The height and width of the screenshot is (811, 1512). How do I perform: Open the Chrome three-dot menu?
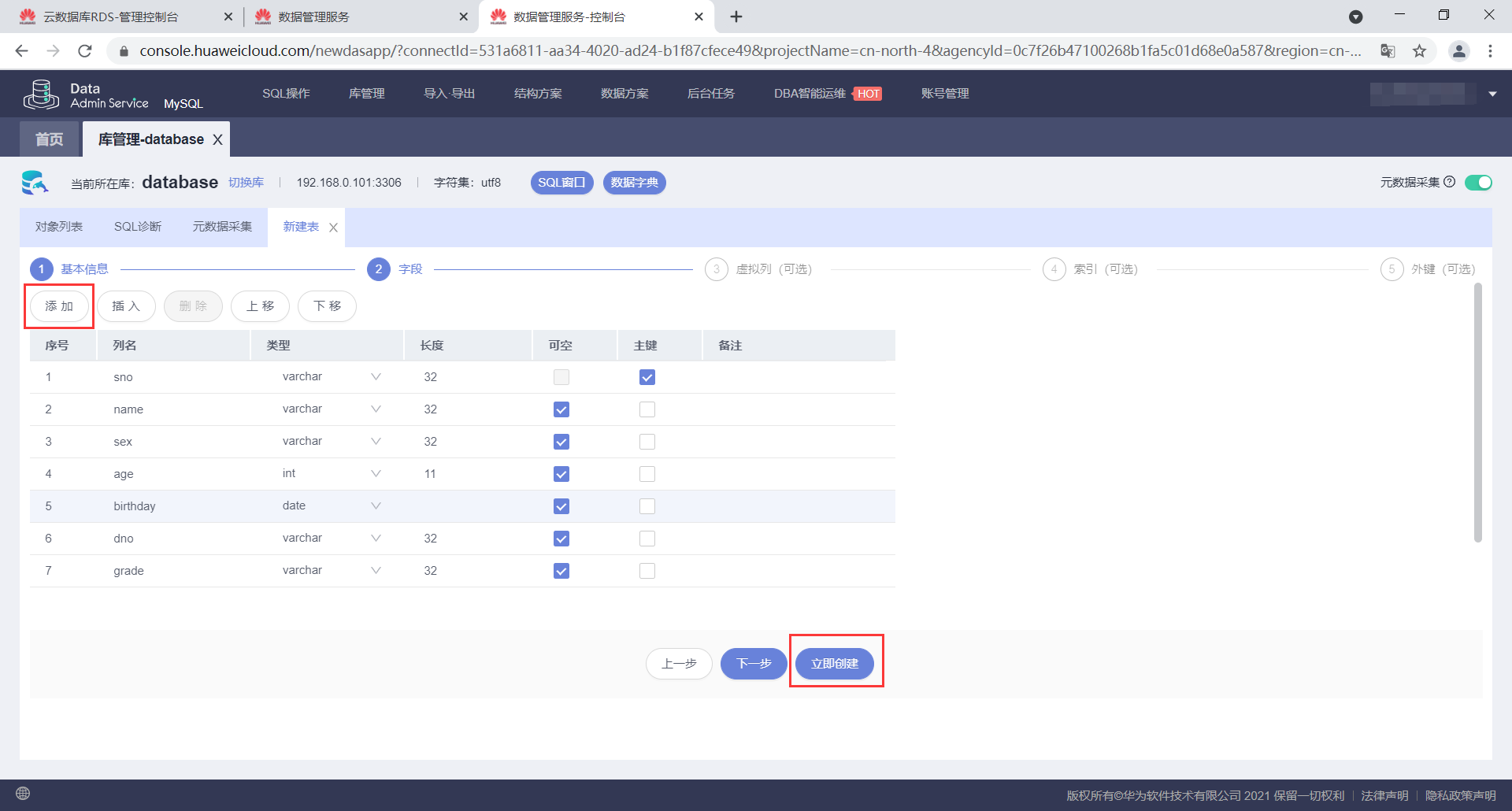click(x=1490, y=51)
